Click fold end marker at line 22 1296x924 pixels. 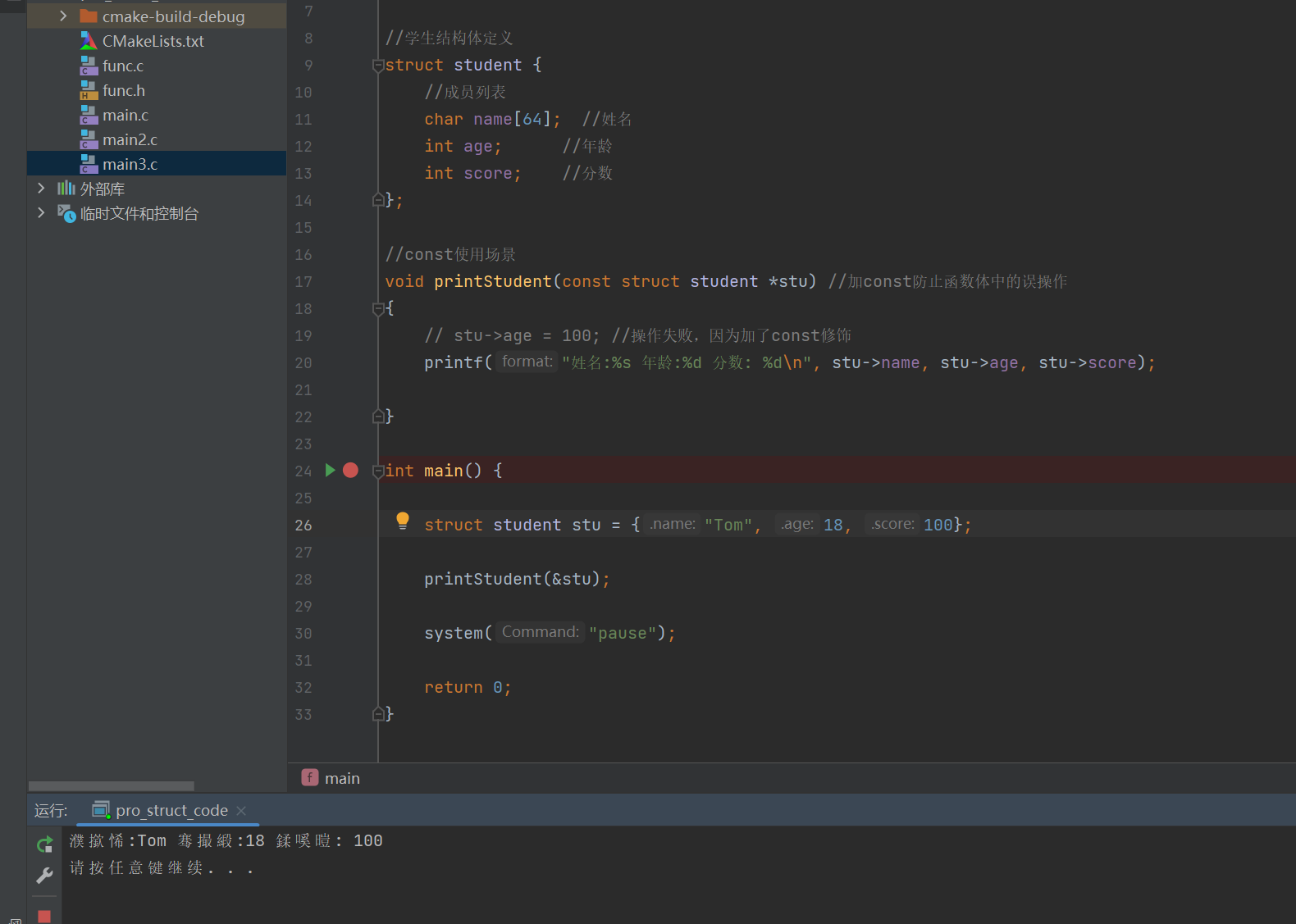378,416
